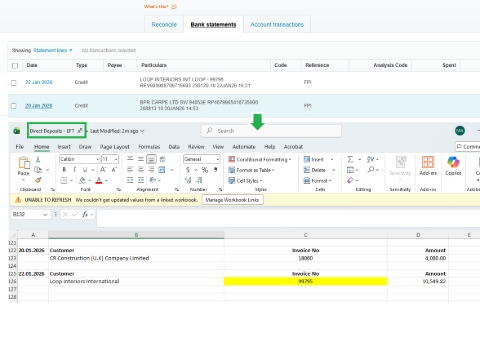Open the General number format dropdown

[x=217, y=159]
